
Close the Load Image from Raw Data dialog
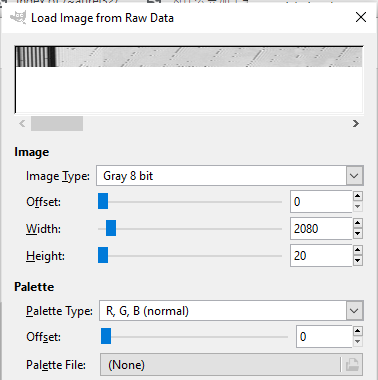[x=361, y=17]
